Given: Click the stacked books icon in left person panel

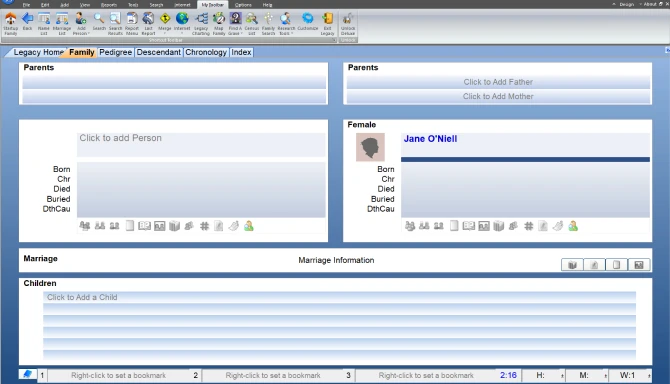Looking at the screenshot, I should (x=174, y=226).
